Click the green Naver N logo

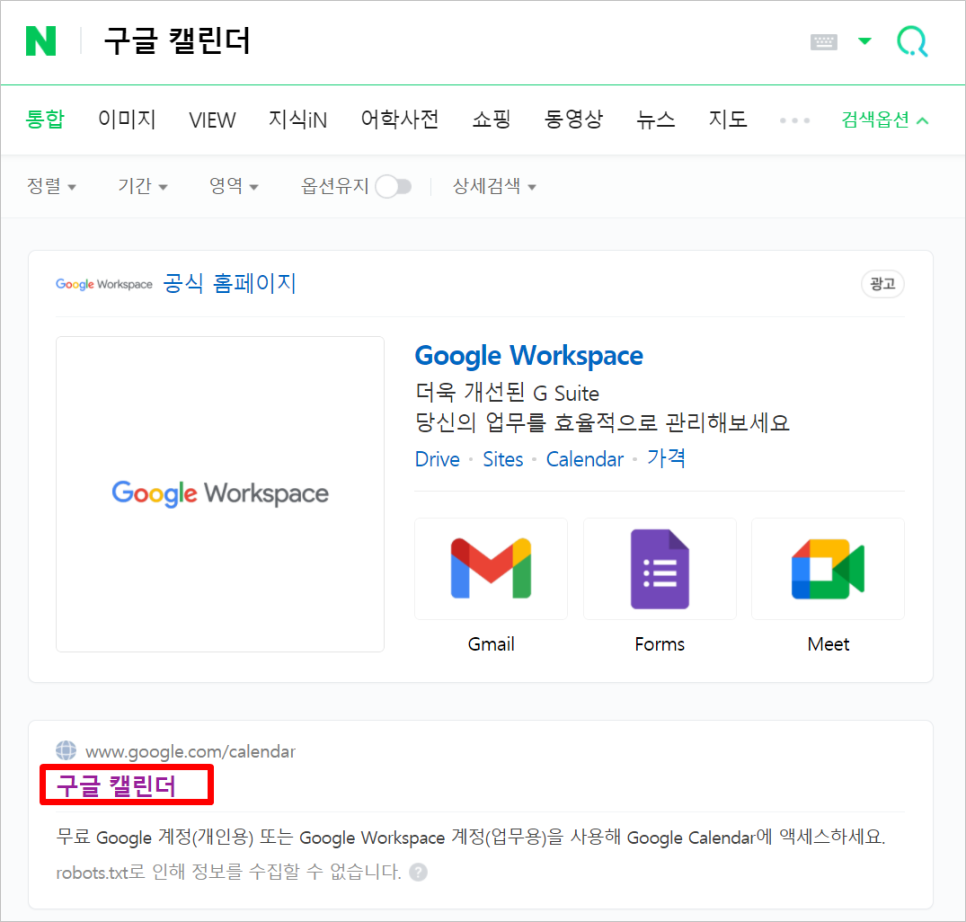point(41,41)
